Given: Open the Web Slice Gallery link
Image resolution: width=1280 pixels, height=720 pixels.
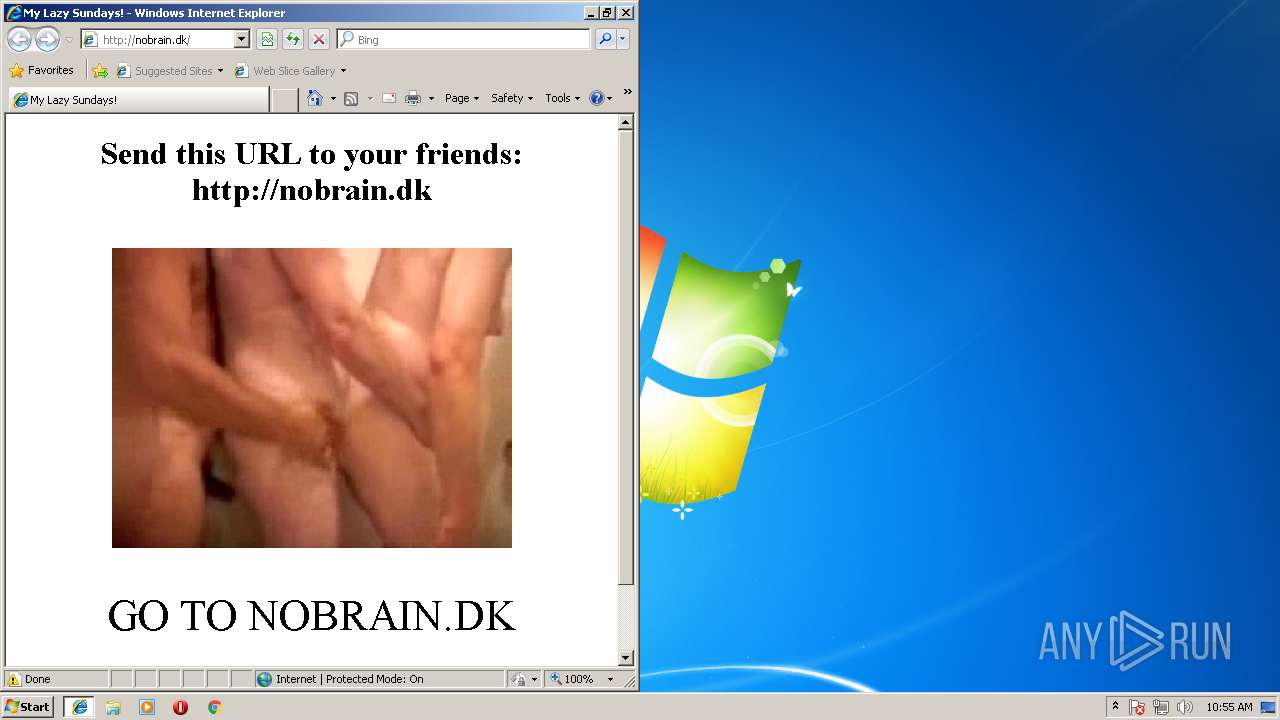Looking at the screenshot, I should 290,71.
